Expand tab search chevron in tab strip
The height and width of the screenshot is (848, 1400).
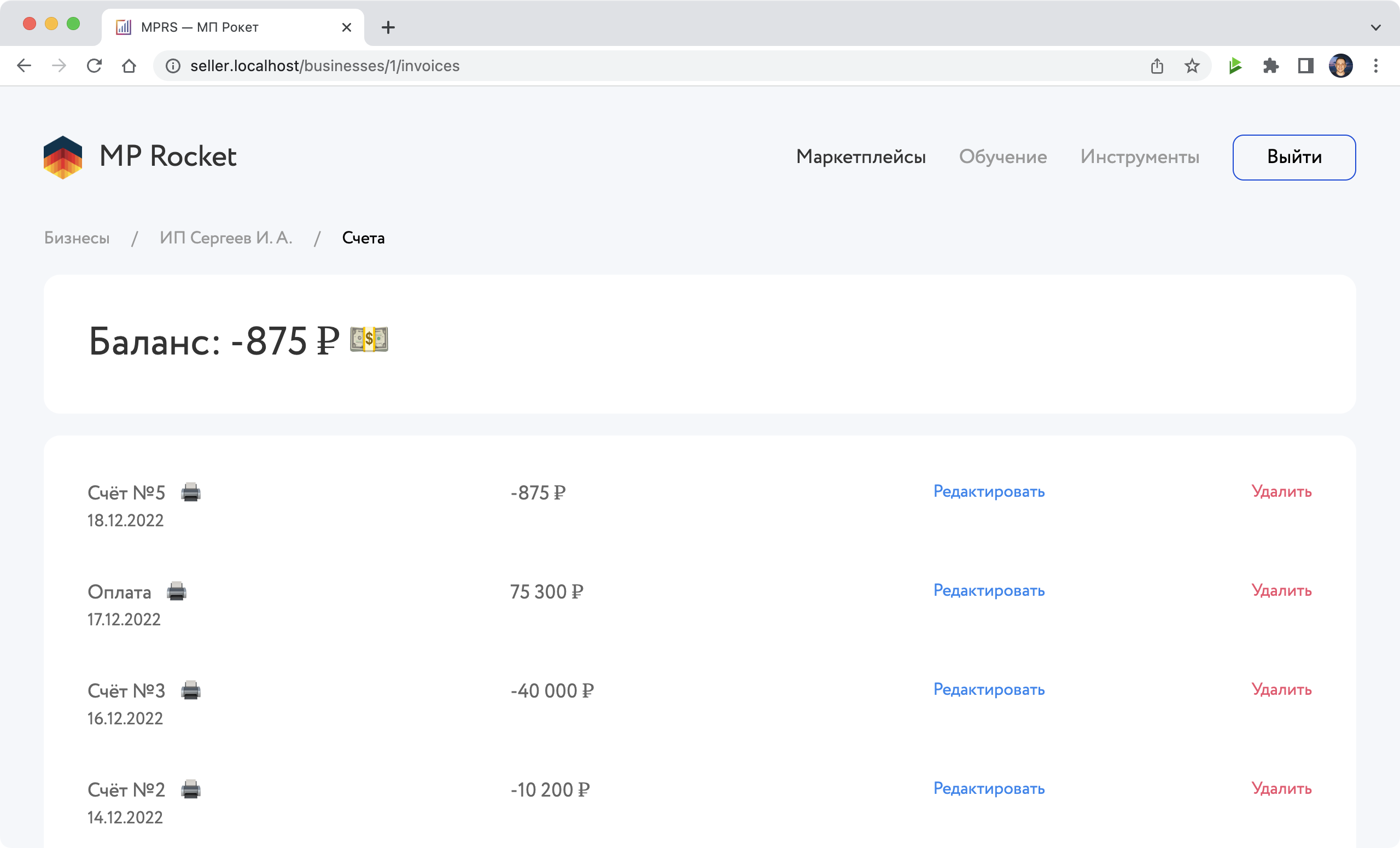click(x=1375, y=27)
